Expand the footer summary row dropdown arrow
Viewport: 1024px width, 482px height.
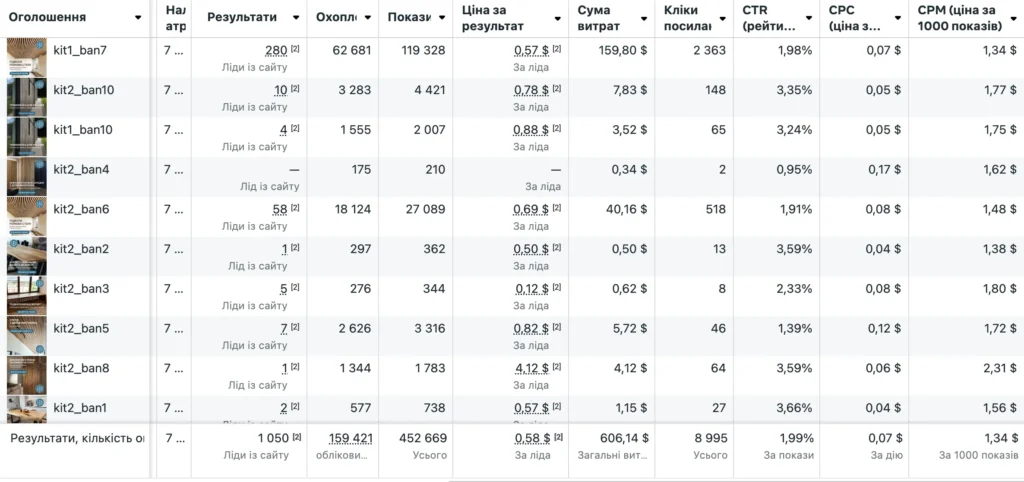[137, 438]
